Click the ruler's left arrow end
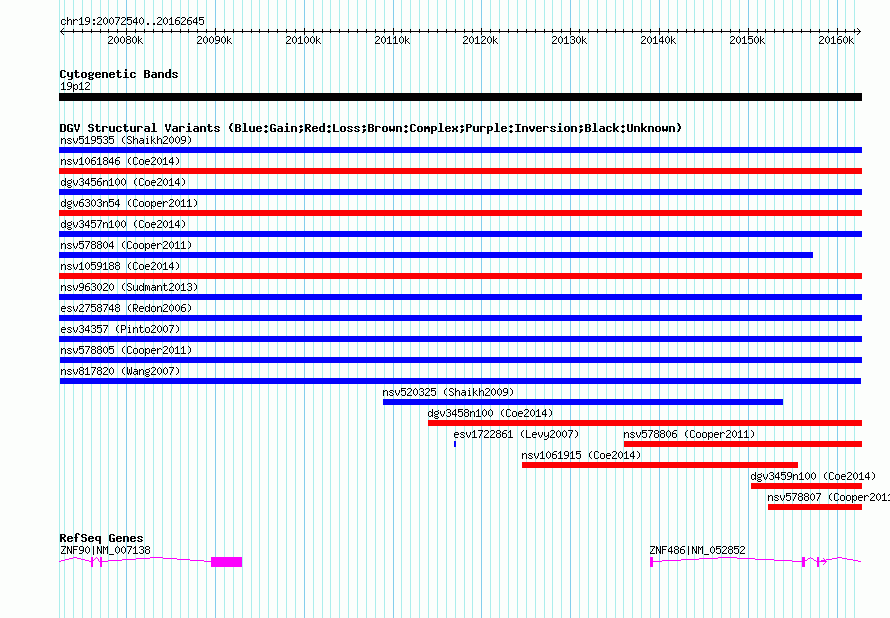The height and width of the screenshot is (618, 890). pyautogui.click(x=62, y=32)
